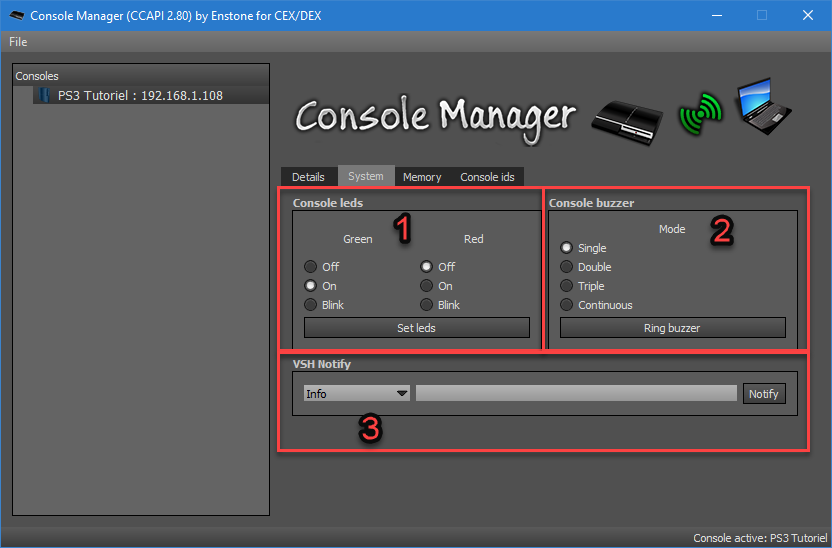Click the app icon in the title bar
832x548 pixels.
pos(16,15)
